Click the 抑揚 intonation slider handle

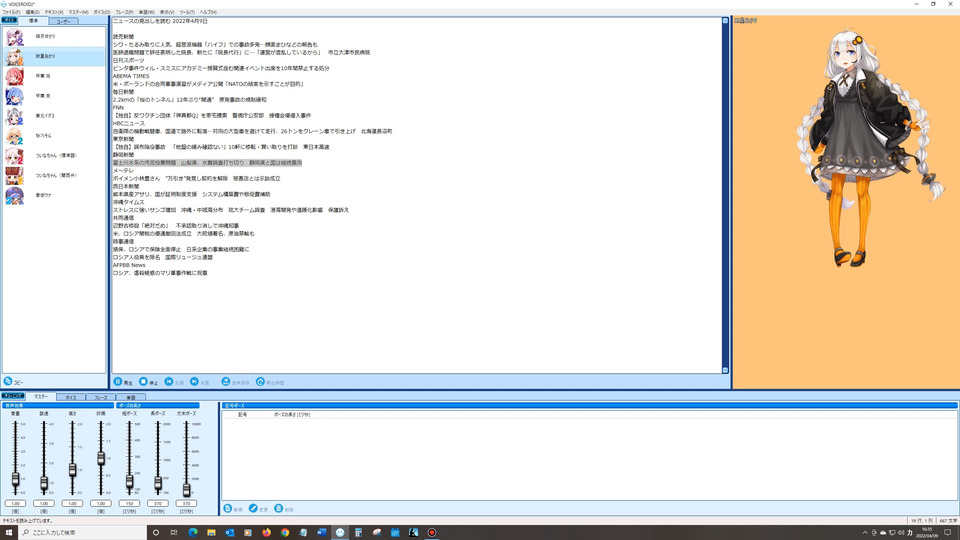click(101, 457)
